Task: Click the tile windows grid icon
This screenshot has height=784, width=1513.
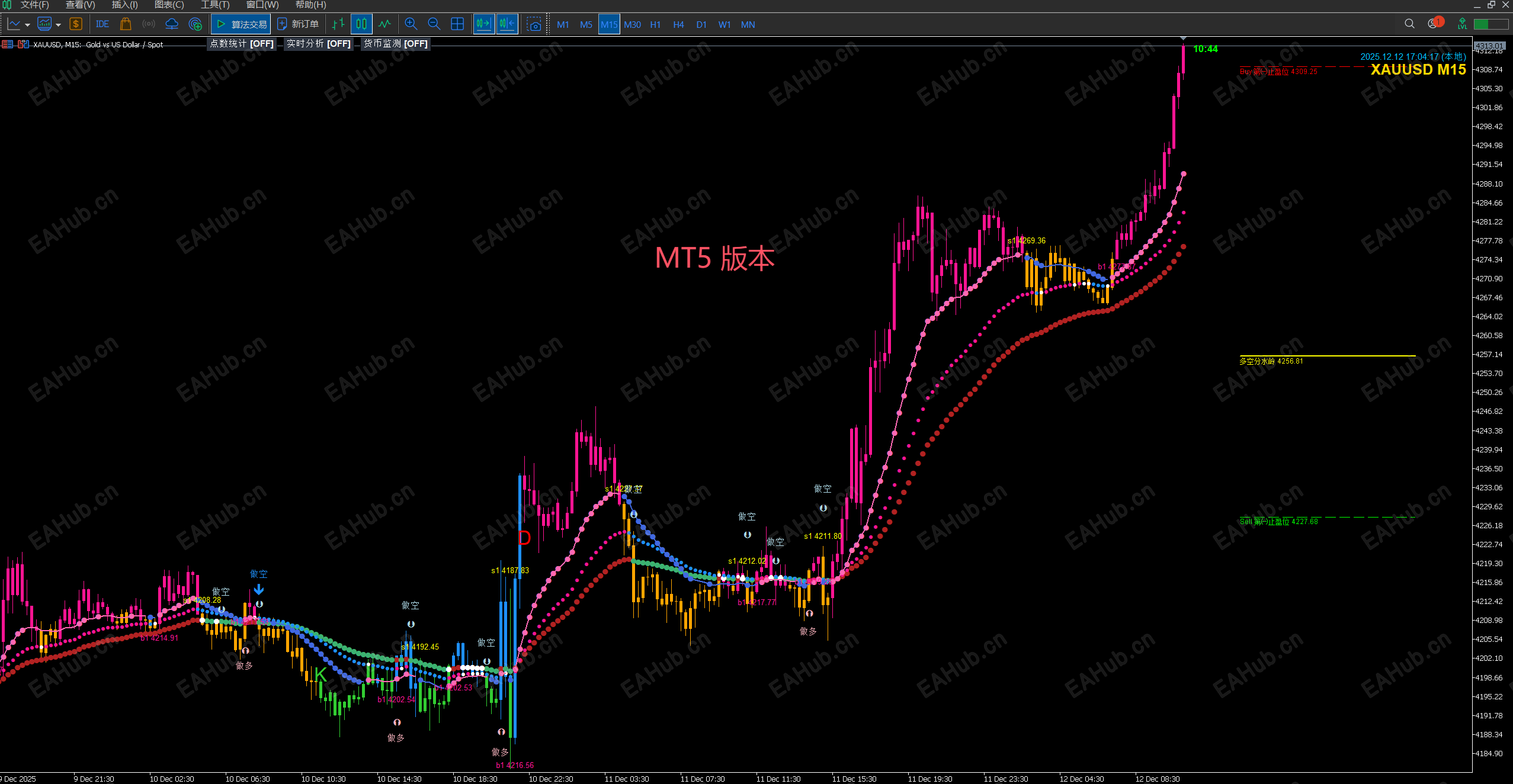Action: point(457,24)
